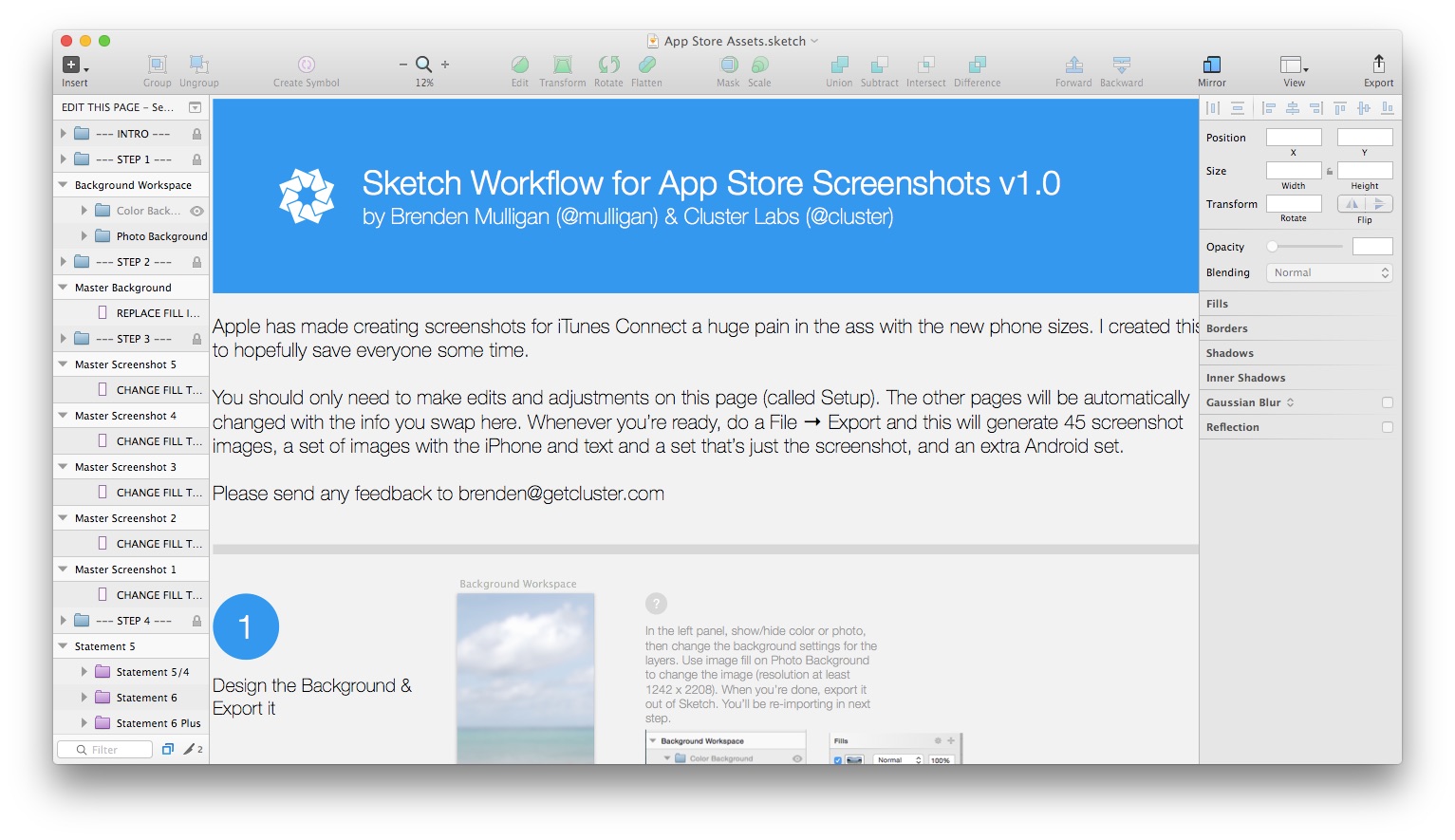Click the Borders section header
1455x840 pixels.
pos(1226,328)
